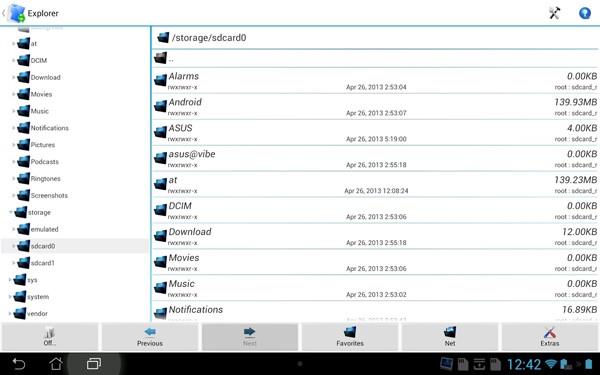Open the asus@vibe folder
The image size is (600, 375).
pyautogui.click(x=375, y=158)
